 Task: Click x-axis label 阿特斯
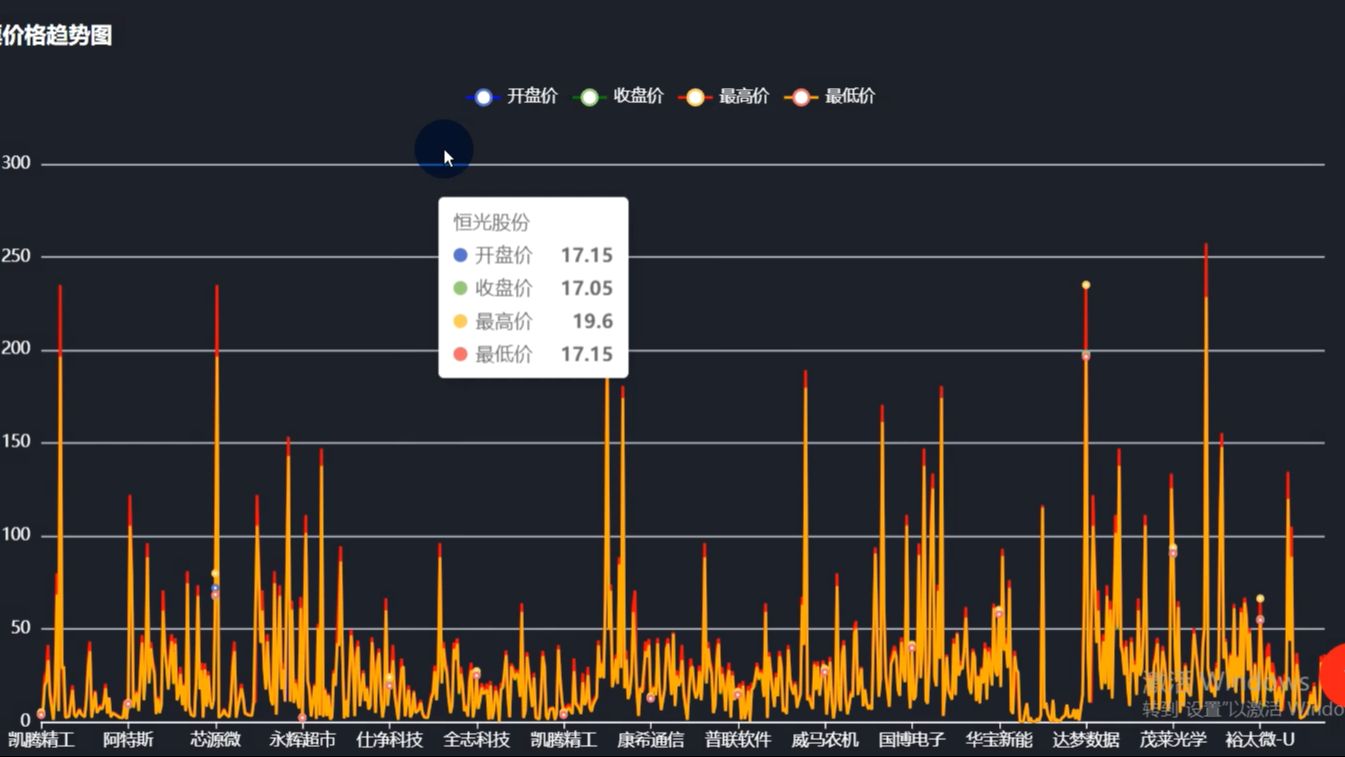pyautogui.click(x=128, y=740)
